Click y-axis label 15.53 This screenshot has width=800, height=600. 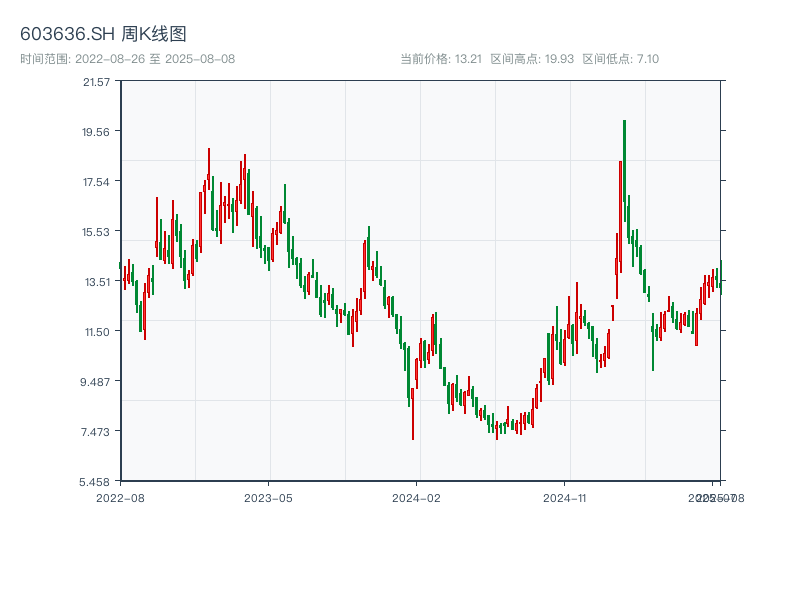(96, 232)
